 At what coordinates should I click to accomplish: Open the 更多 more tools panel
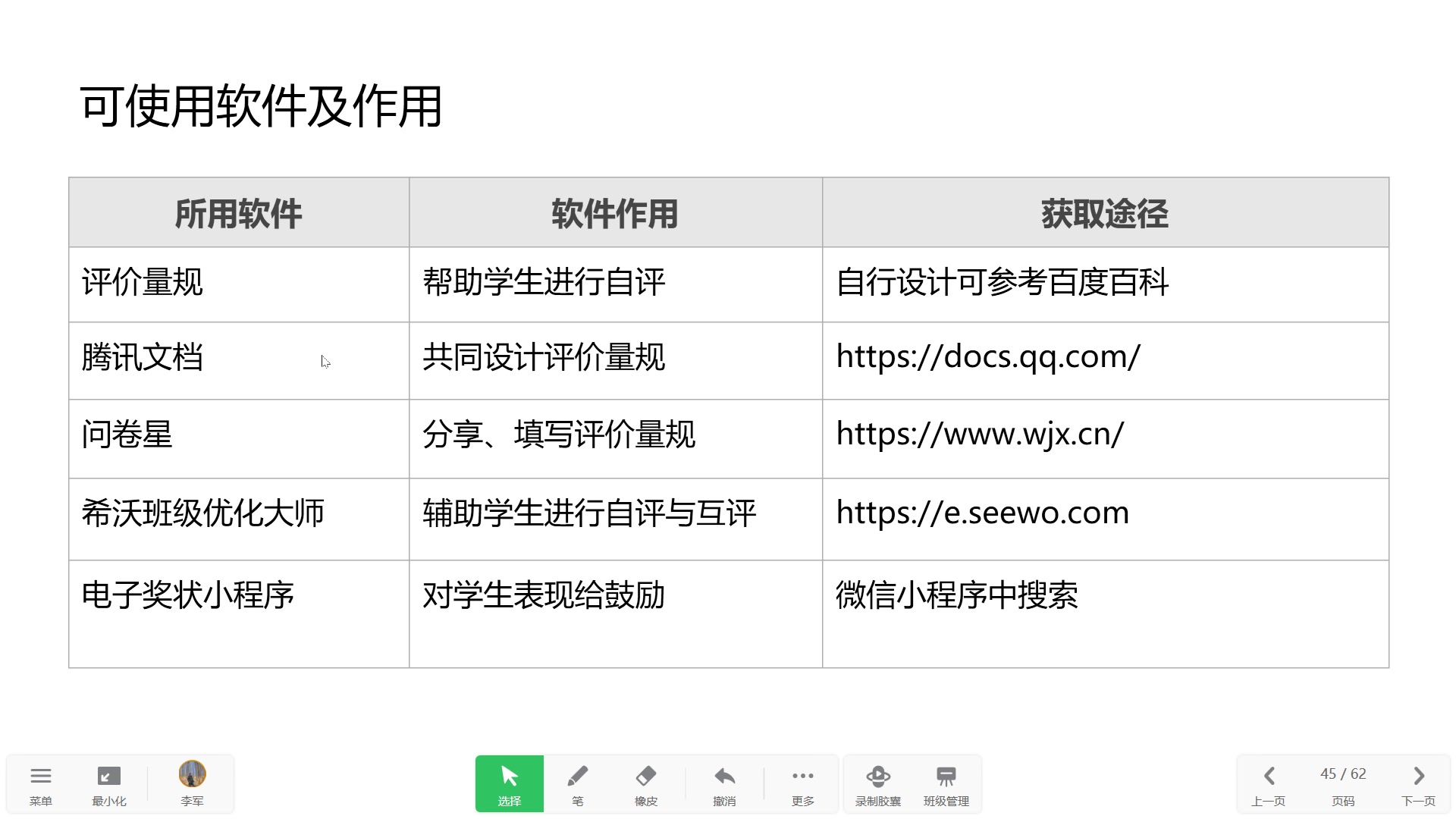coord(802,783)
